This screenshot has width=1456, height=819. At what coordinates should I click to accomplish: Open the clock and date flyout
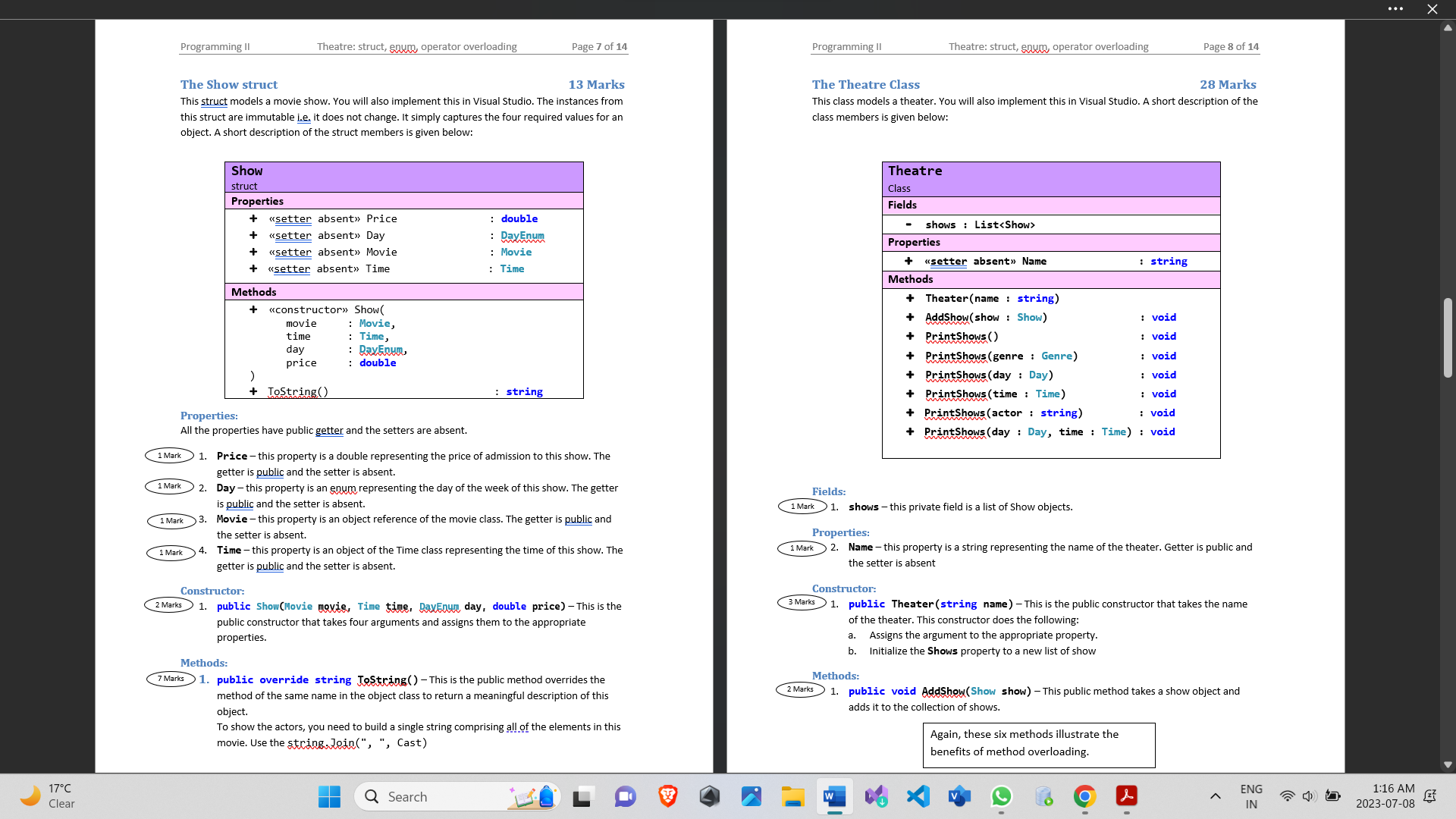(1385, 796)
